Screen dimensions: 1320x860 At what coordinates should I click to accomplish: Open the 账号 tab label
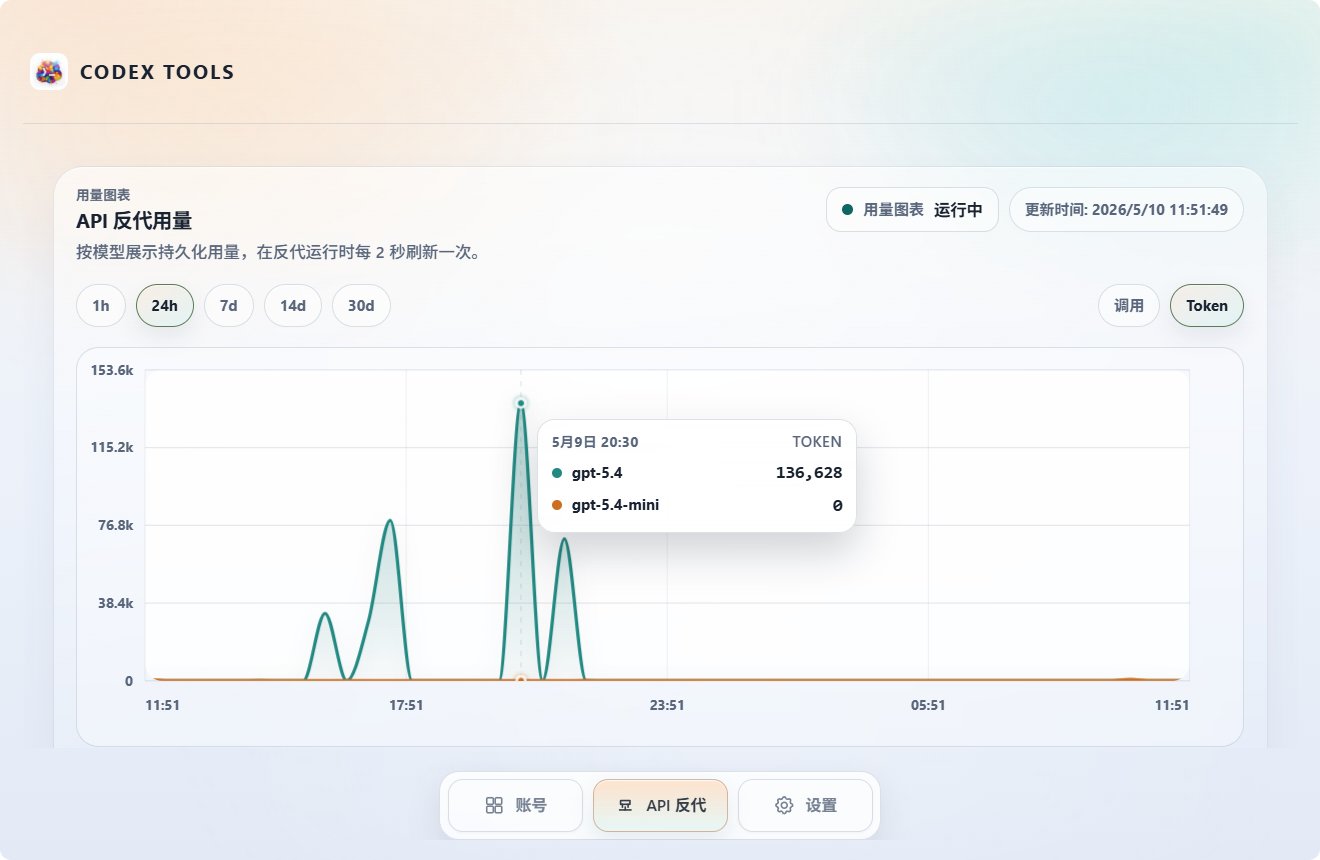coord(531,805)
